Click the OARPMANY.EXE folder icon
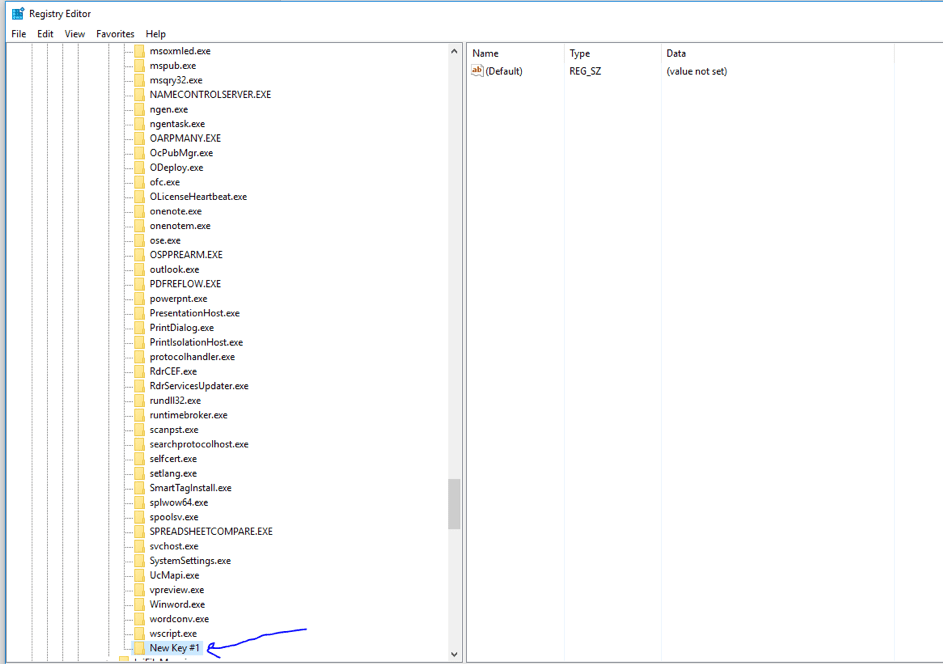The image size is (943, 664). click(x=140, y=138)
